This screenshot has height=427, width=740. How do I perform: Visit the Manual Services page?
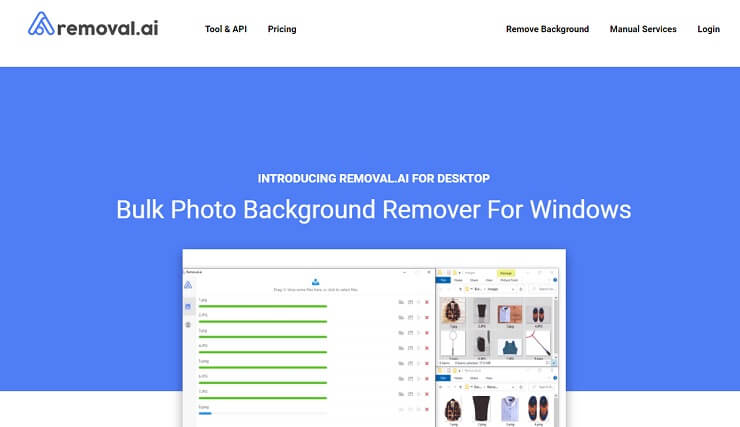pyautogui.click(x=643, y=29)
